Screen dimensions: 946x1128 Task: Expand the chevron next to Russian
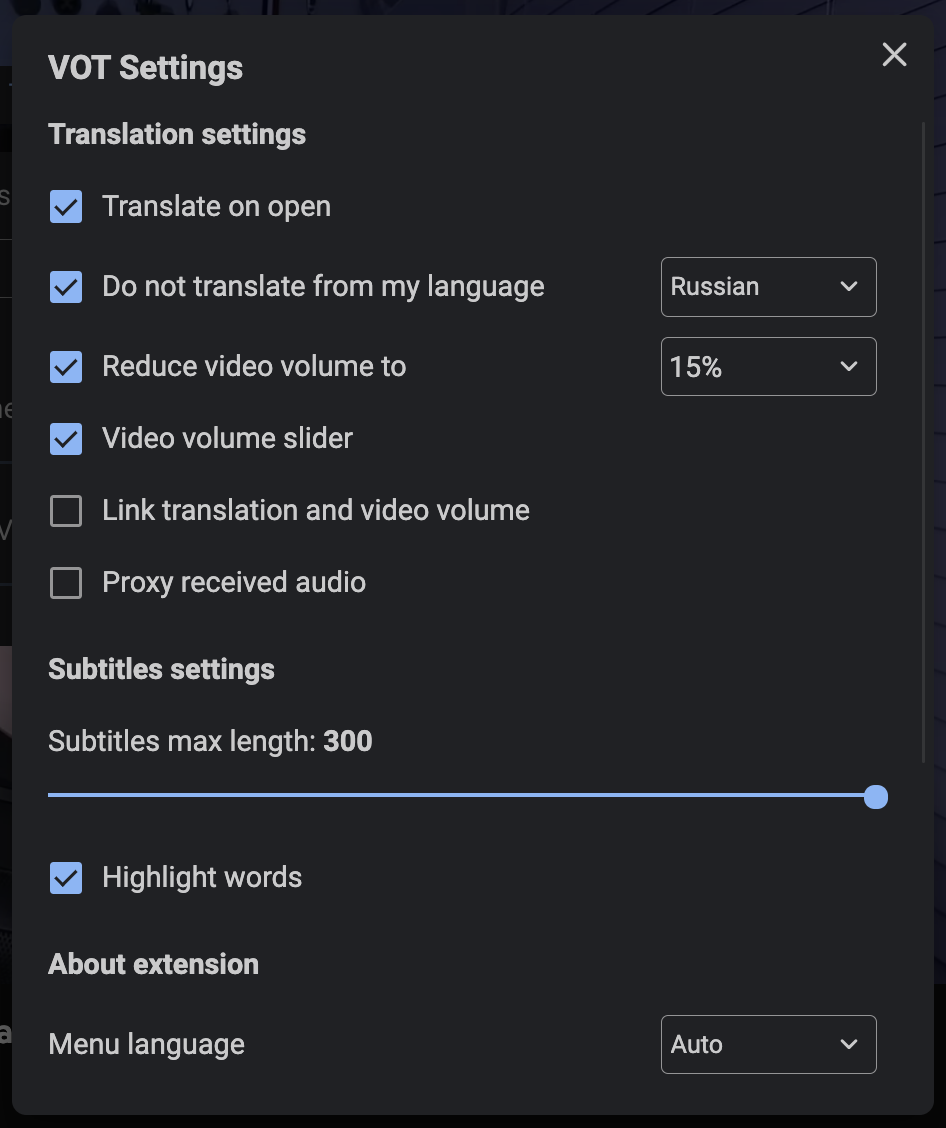[x=849, y=287]
